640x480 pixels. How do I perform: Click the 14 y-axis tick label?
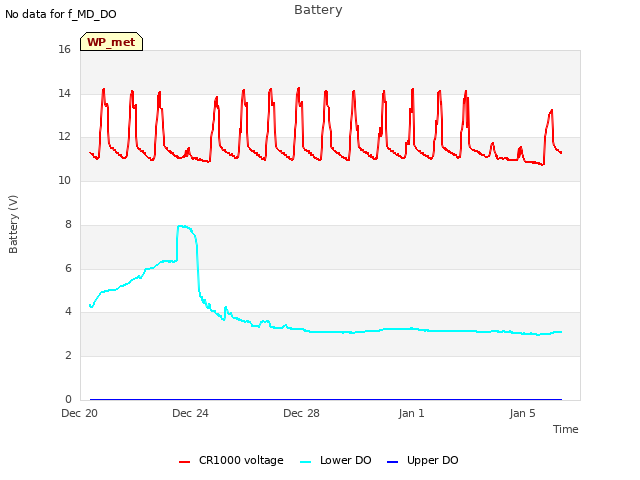click(x=64, y=93)
